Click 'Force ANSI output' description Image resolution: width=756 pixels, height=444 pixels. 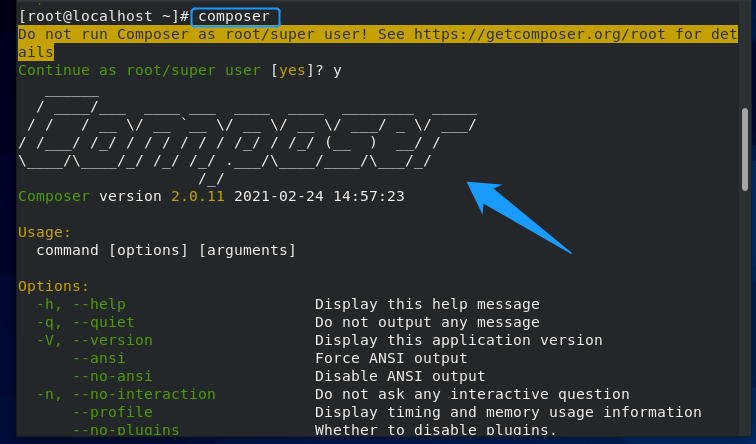tap(391, 358)
